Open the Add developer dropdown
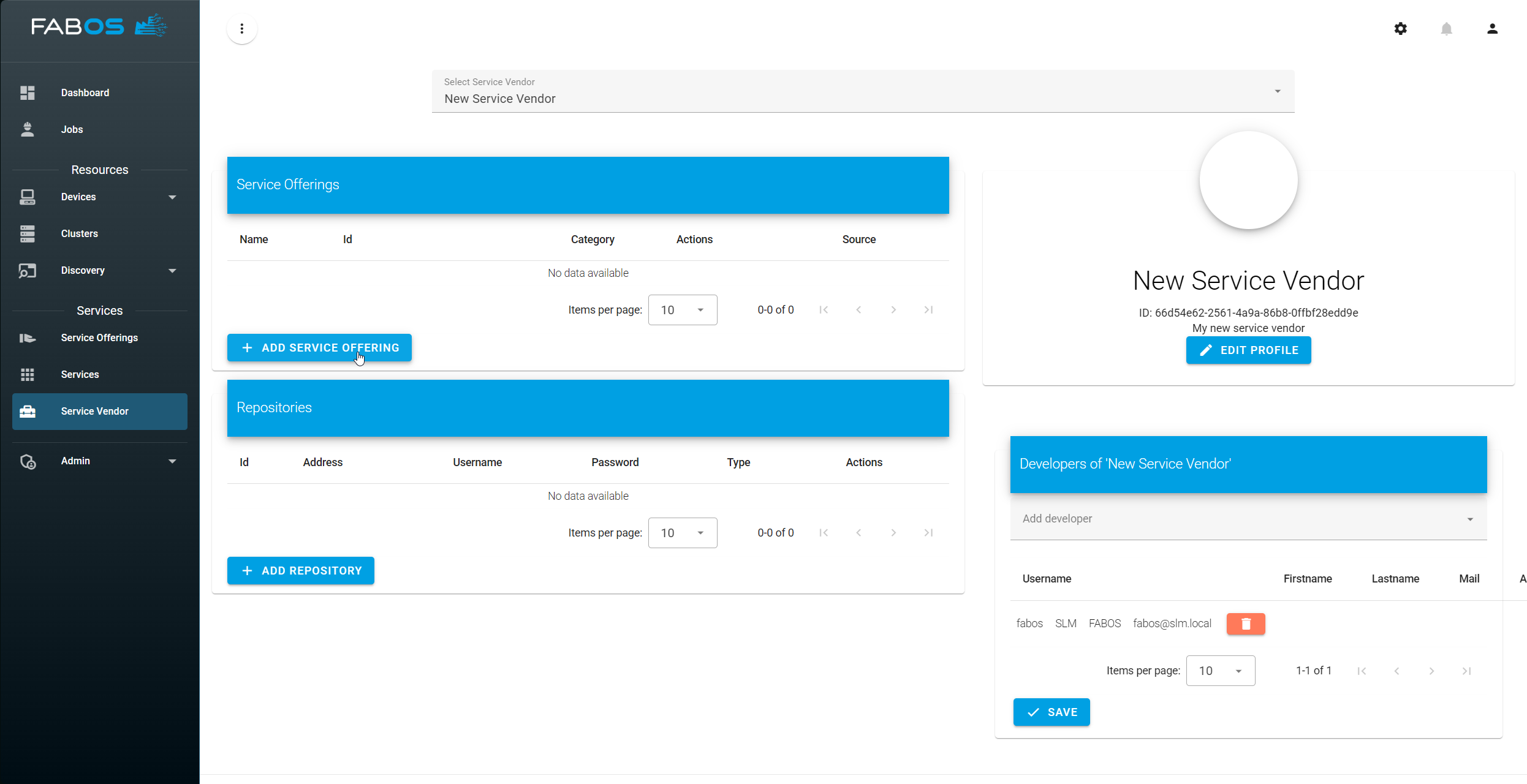The image size is (1527, 784). pos(1469,519)
